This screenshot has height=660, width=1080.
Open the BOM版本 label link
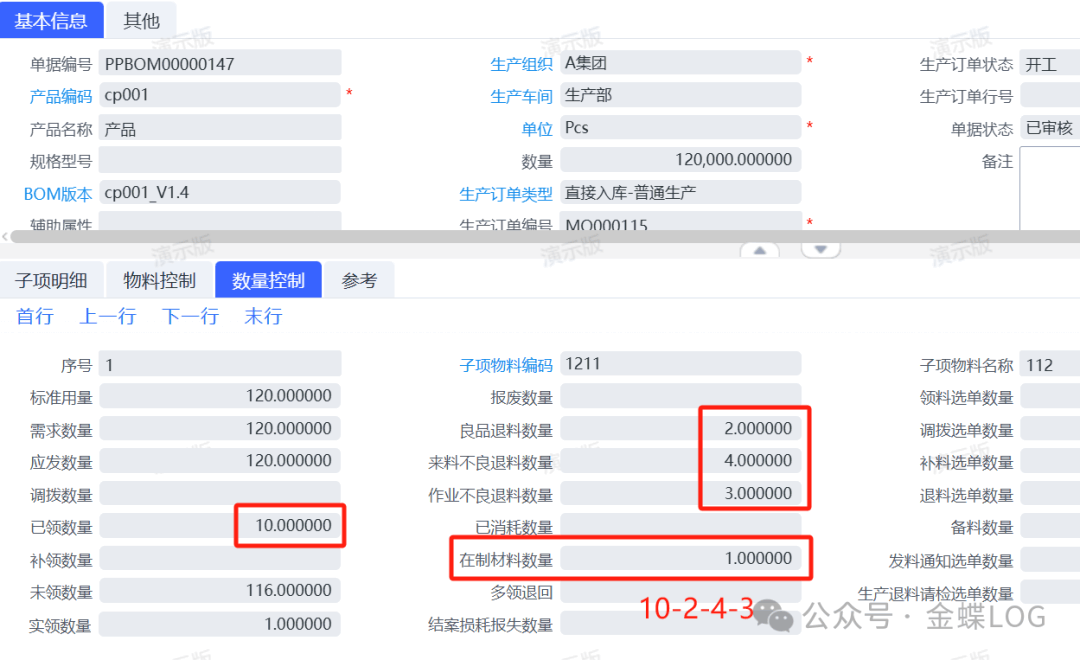click(58, 194)
